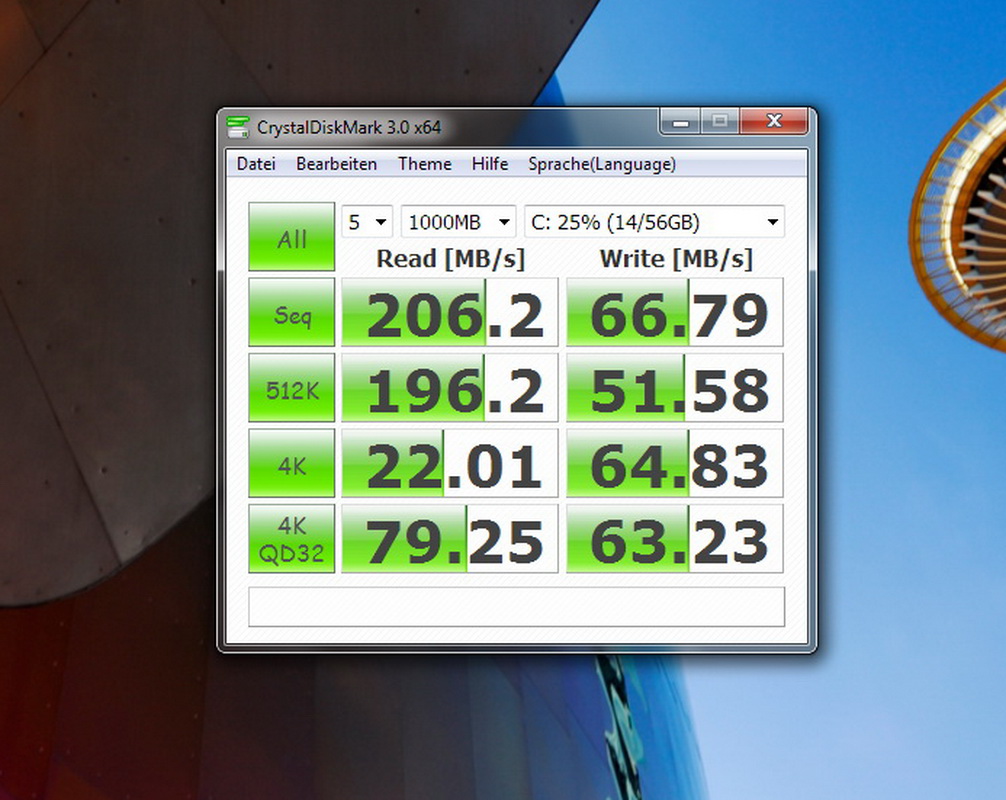Image resolution: width=1006 pixels, height=800 pixels.
Task: Click the Seq read result 206.2
Action: [x=450, y=312]
